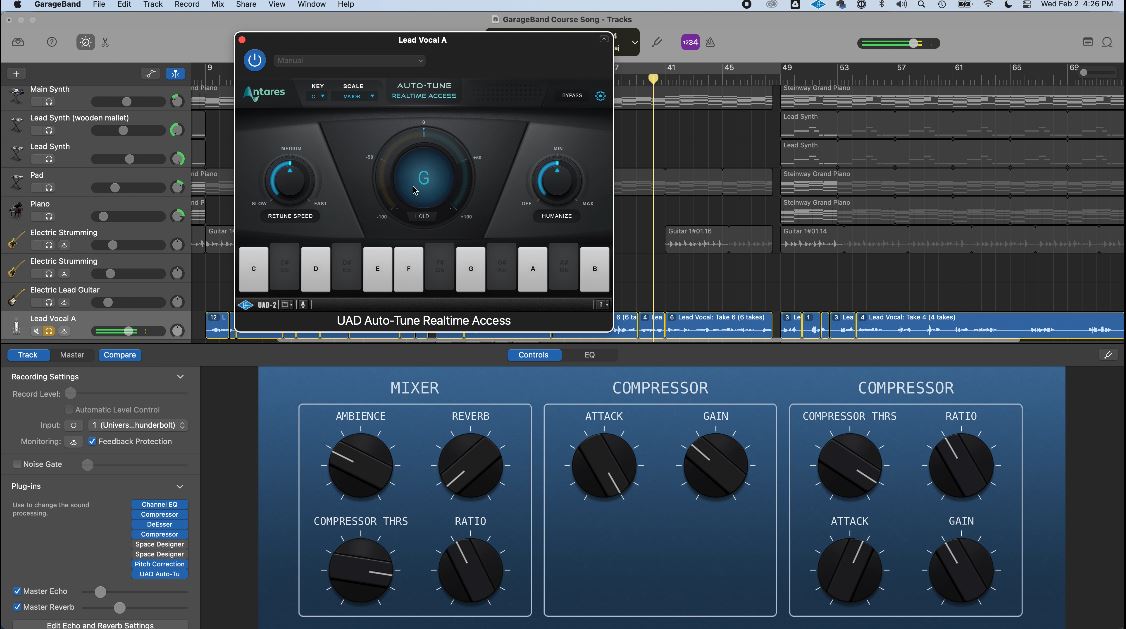Enable the Noise Gate checkbox
The width and height of the screenshot is (1126, 629).
click(x=17, y=464)
